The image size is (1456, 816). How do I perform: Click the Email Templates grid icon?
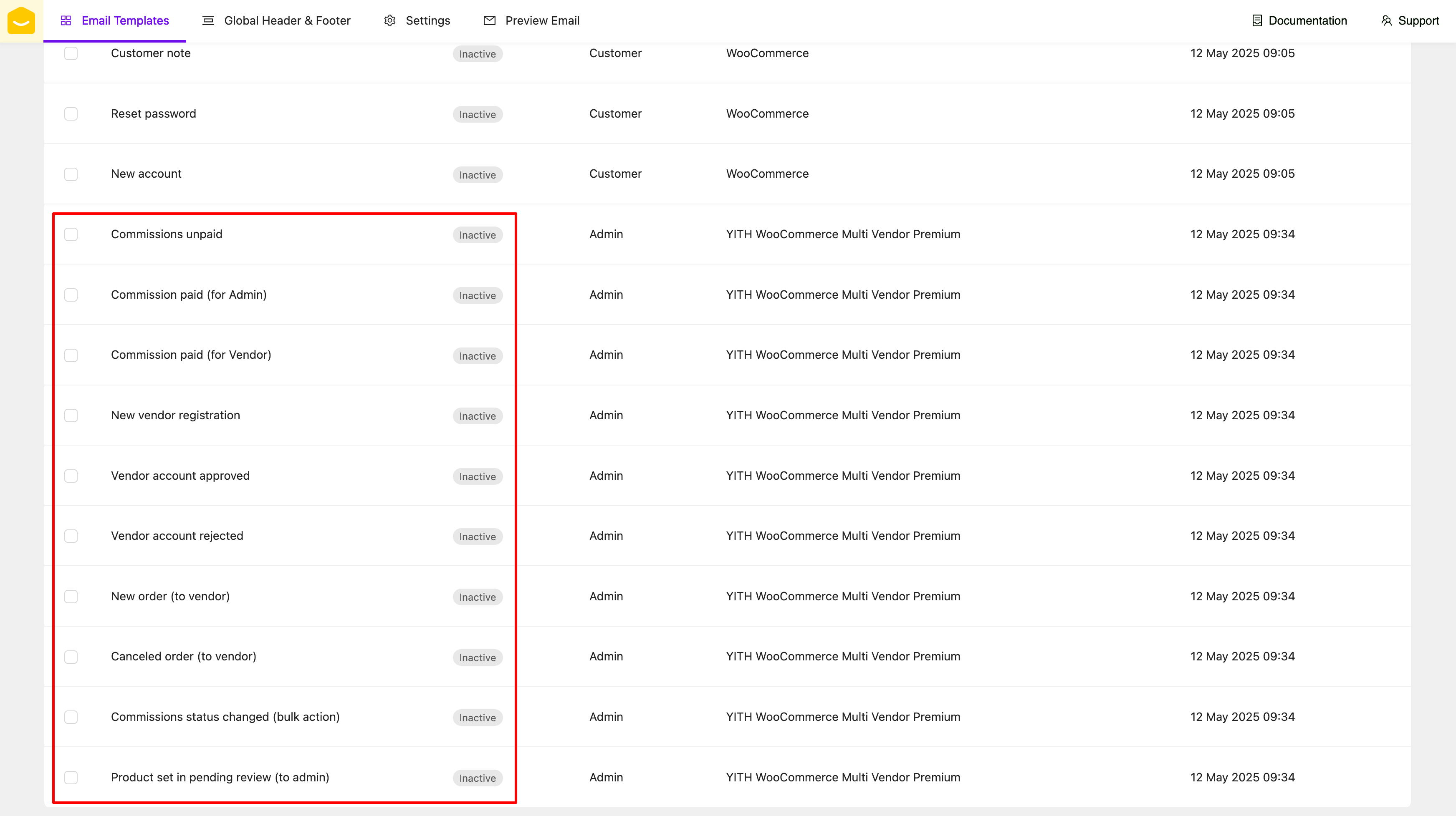(66, 21)
